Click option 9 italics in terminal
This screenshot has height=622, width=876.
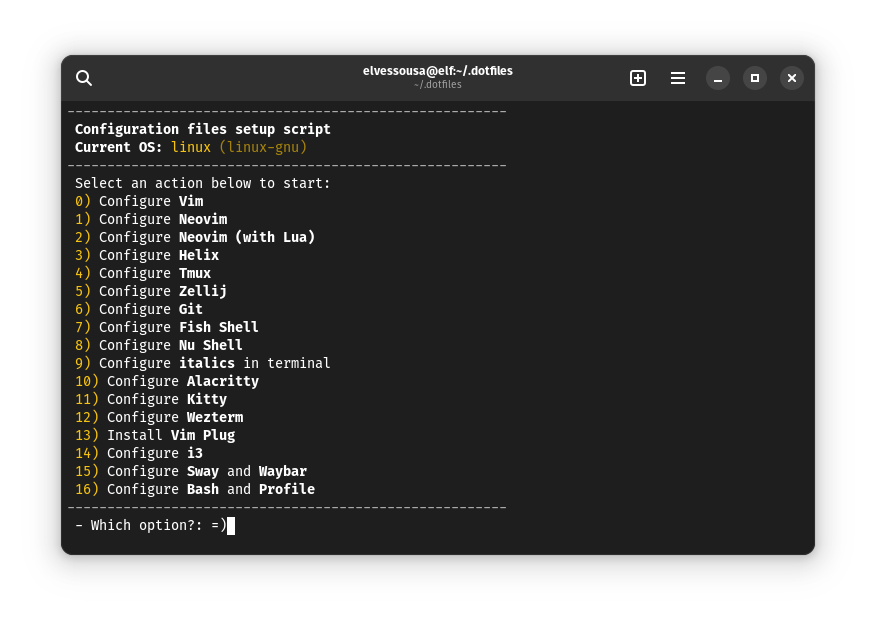pyautogui.click(x=203, y=363)
